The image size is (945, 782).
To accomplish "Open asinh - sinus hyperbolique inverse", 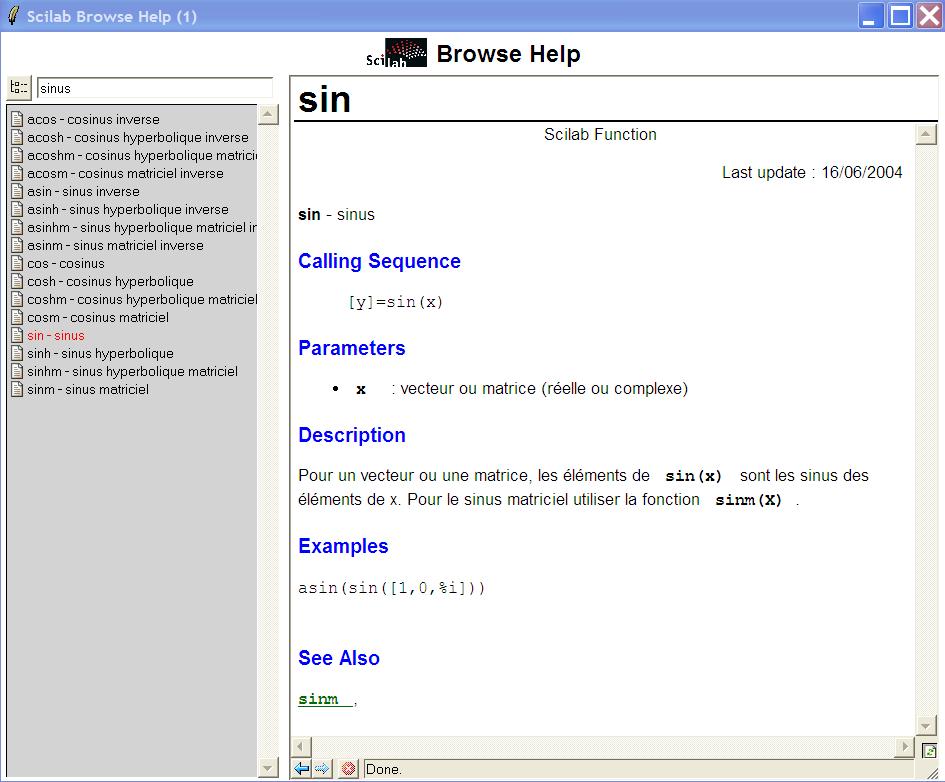I will click(128, 210).
